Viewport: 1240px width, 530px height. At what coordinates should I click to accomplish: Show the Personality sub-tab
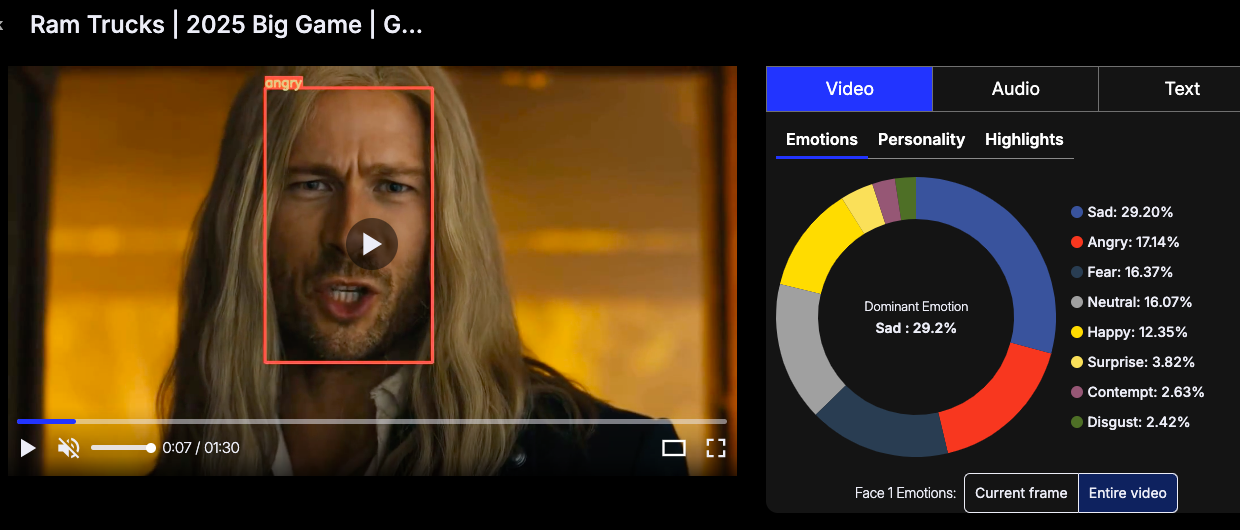921,140
